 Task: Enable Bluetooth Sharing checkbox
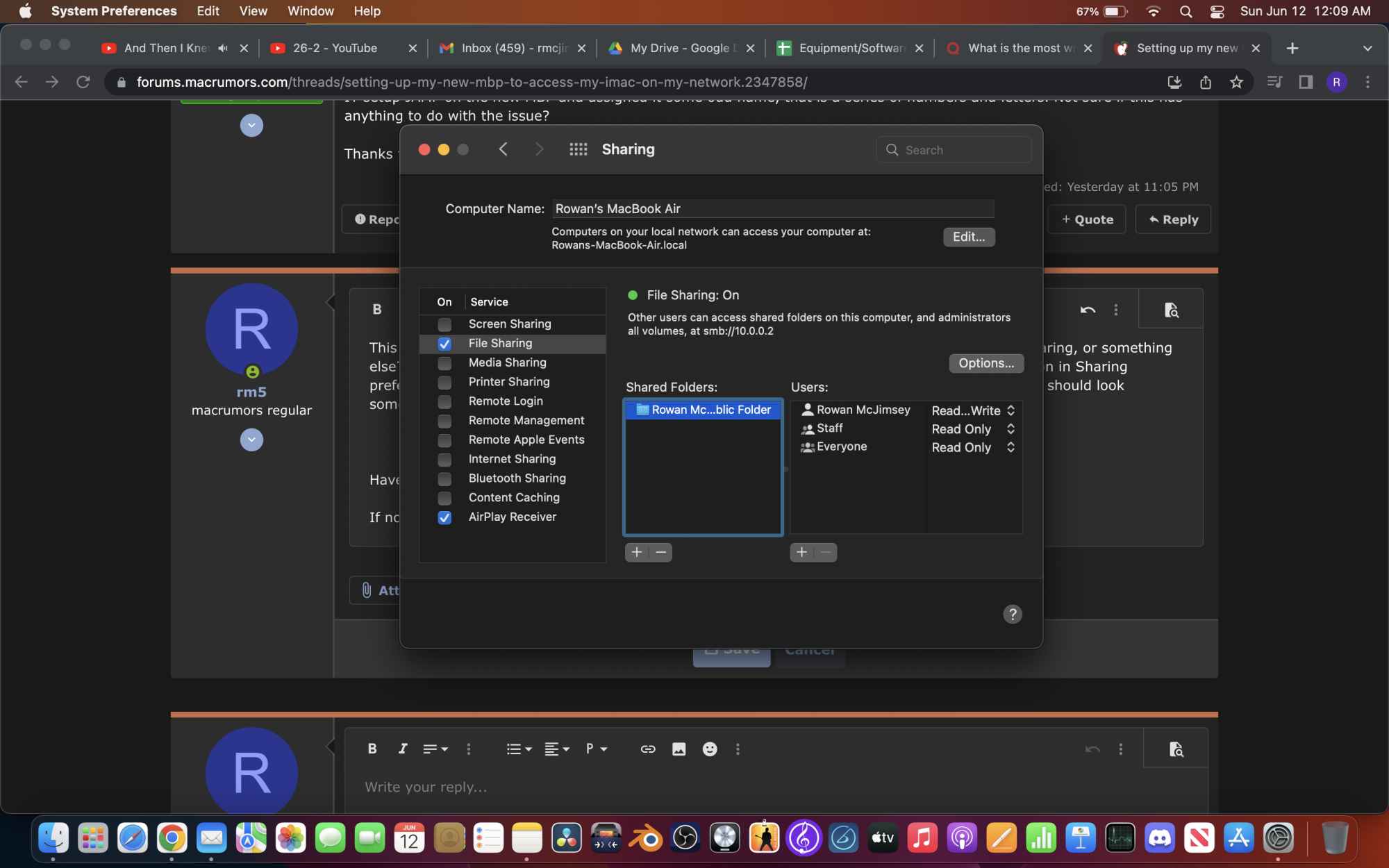(x=444, y=479)
